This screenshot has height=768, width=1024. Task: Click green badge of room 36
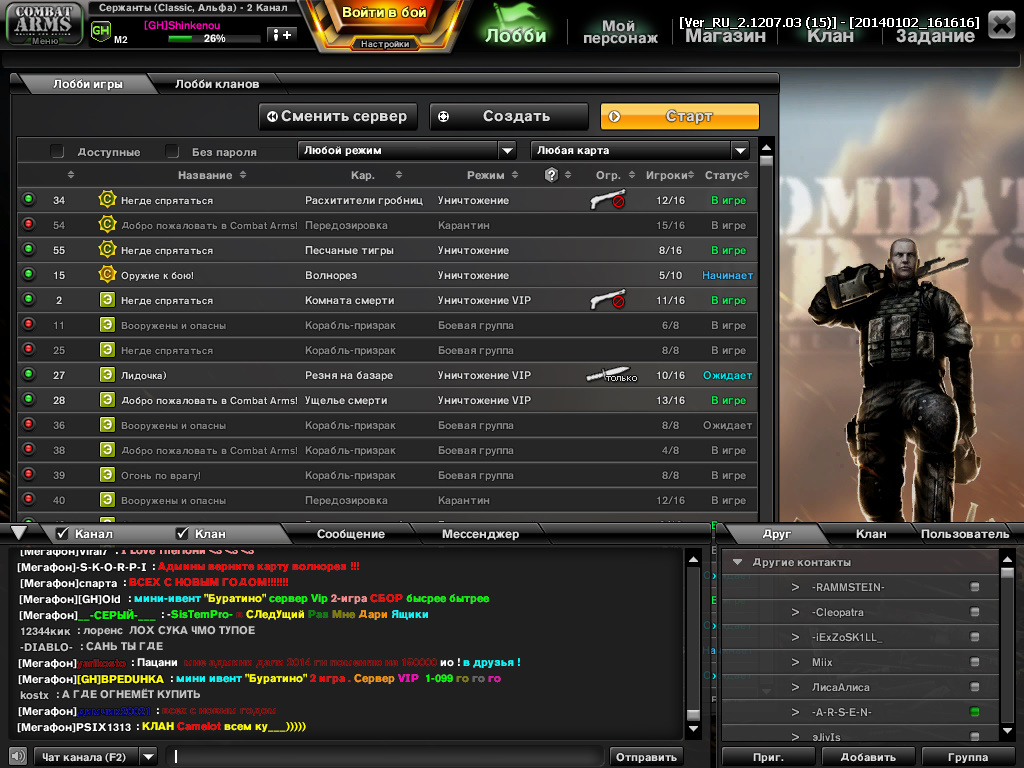[107, 424]
